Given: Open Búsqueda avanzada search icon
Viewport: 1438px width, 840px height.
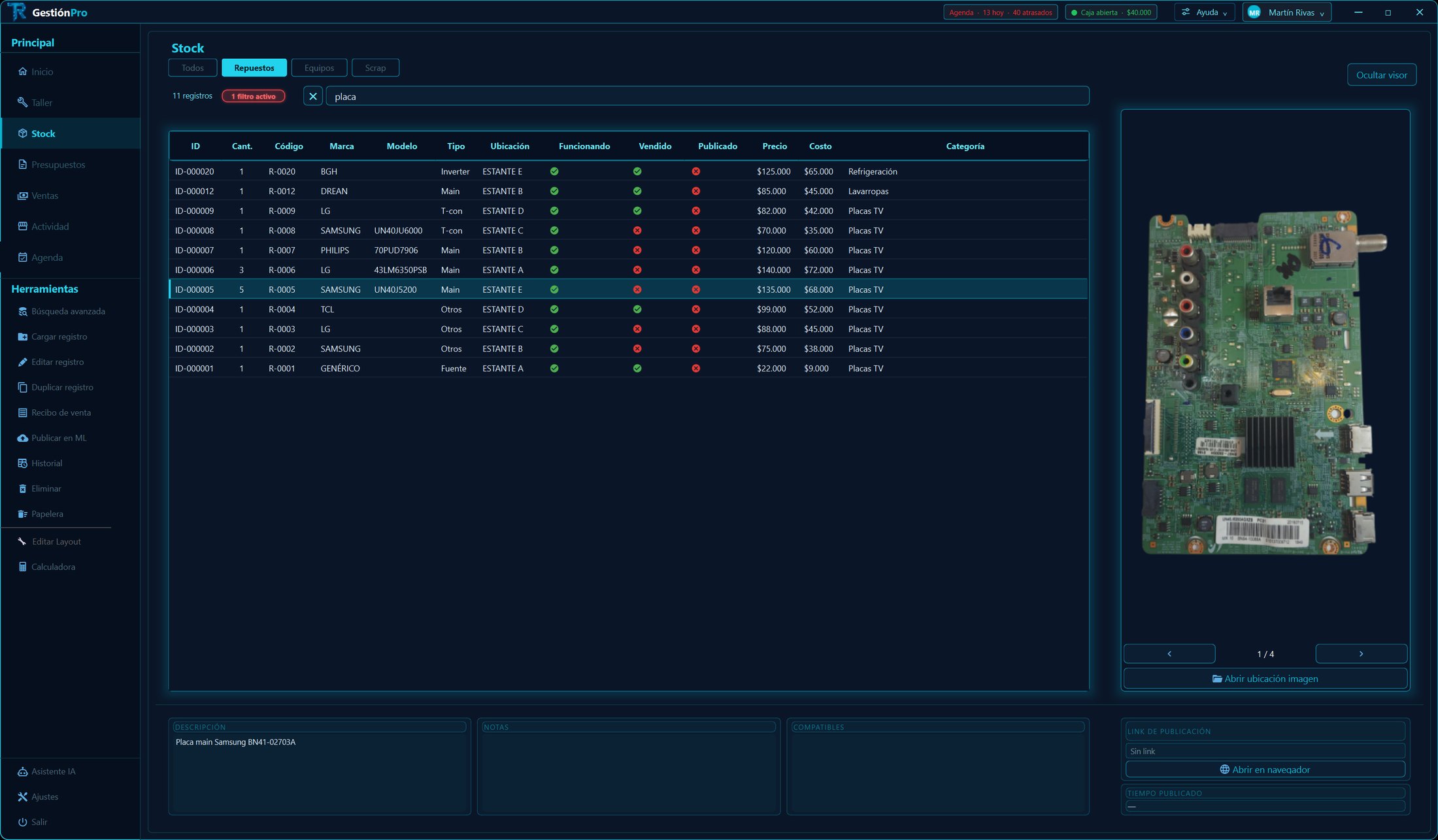Looking at the screenshot, I should pyautogui.click(x=22, y=311).
